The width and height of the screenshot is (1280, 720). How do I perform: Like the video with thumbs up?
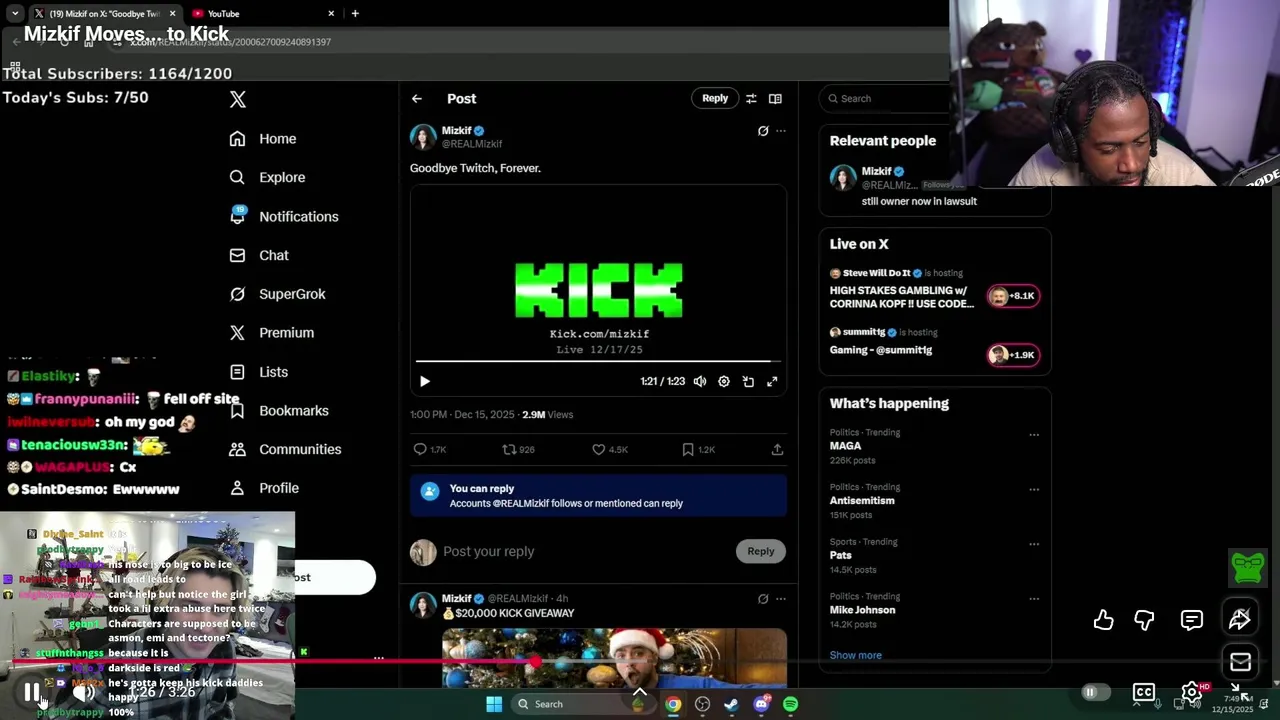pyautogui.click(x=1103, y=620)
